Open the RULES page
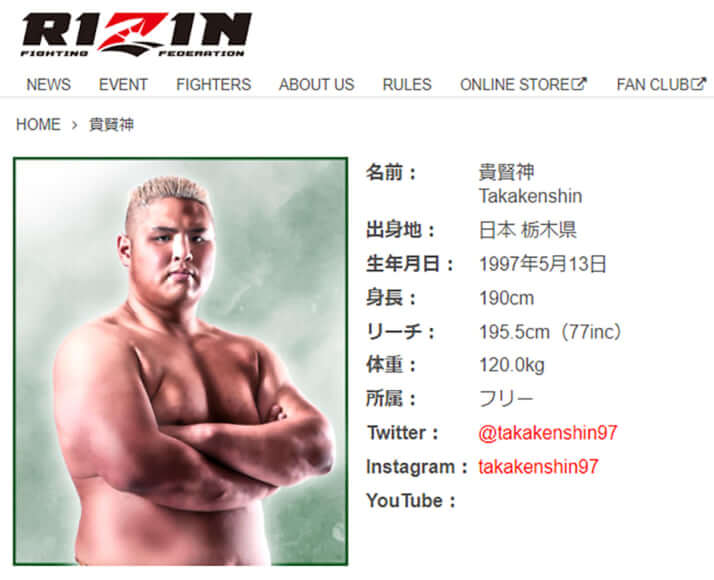Screen dimensions: 714x580 pos(407,85)
